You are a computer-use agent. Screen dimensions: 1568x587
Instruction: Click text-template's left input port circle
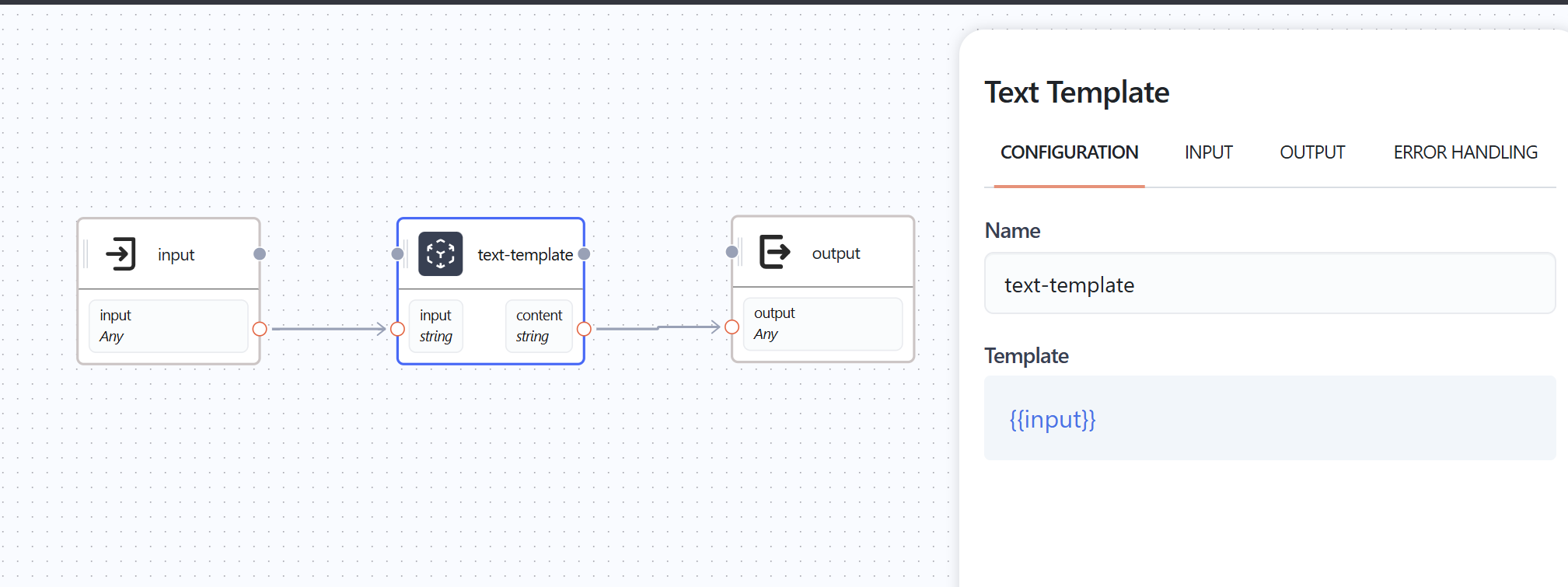point(397,329)
